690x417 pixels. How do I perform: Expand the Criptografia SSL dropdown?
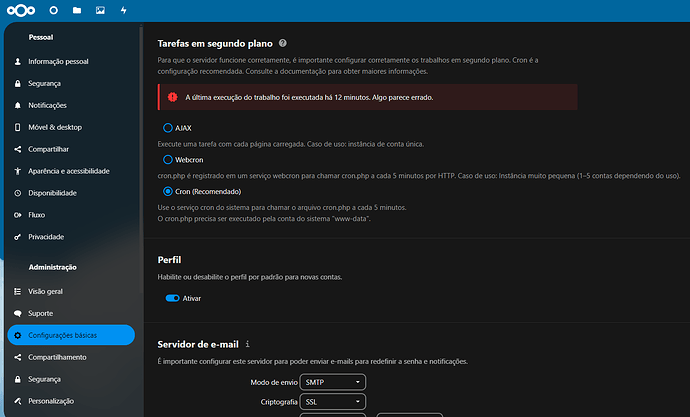[x=332, y=402]
